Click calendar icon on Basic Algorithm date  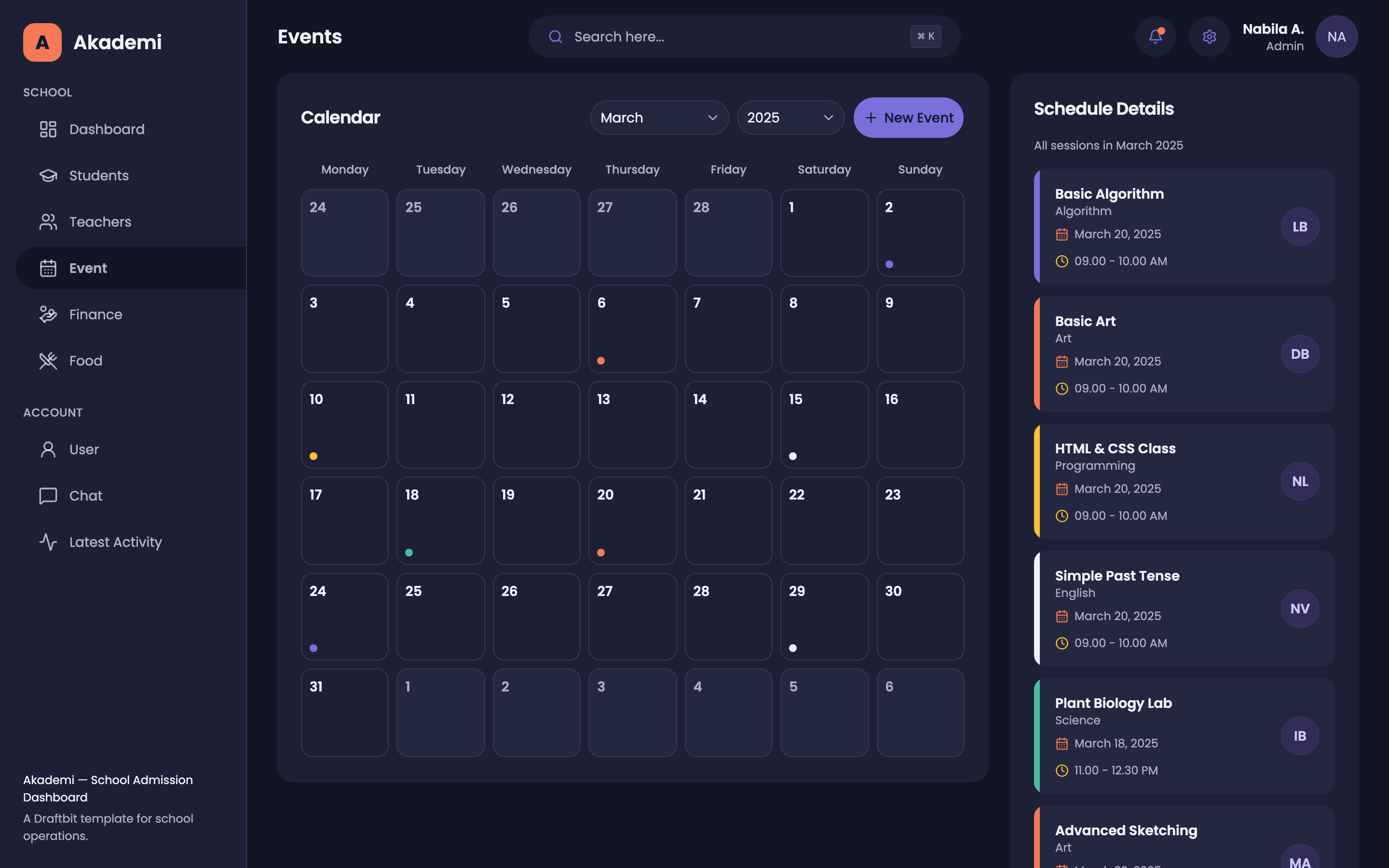coord(1062,234)
